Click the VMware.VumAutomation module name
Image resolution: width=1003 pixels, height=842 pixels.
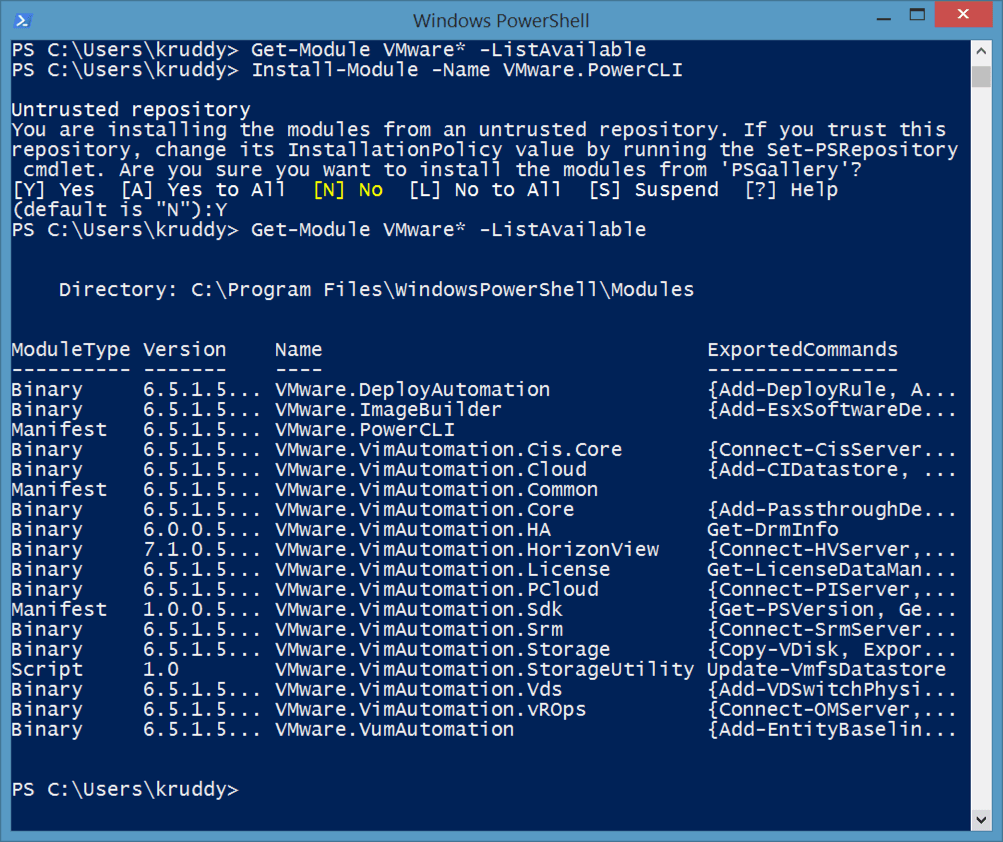[394, 730]
